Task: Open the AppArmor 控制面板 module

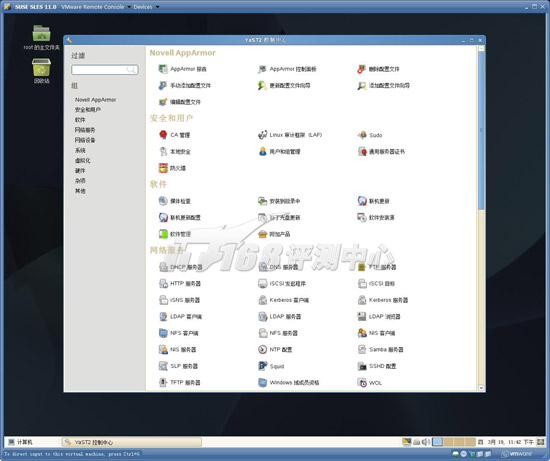Action: click(287, 69)
